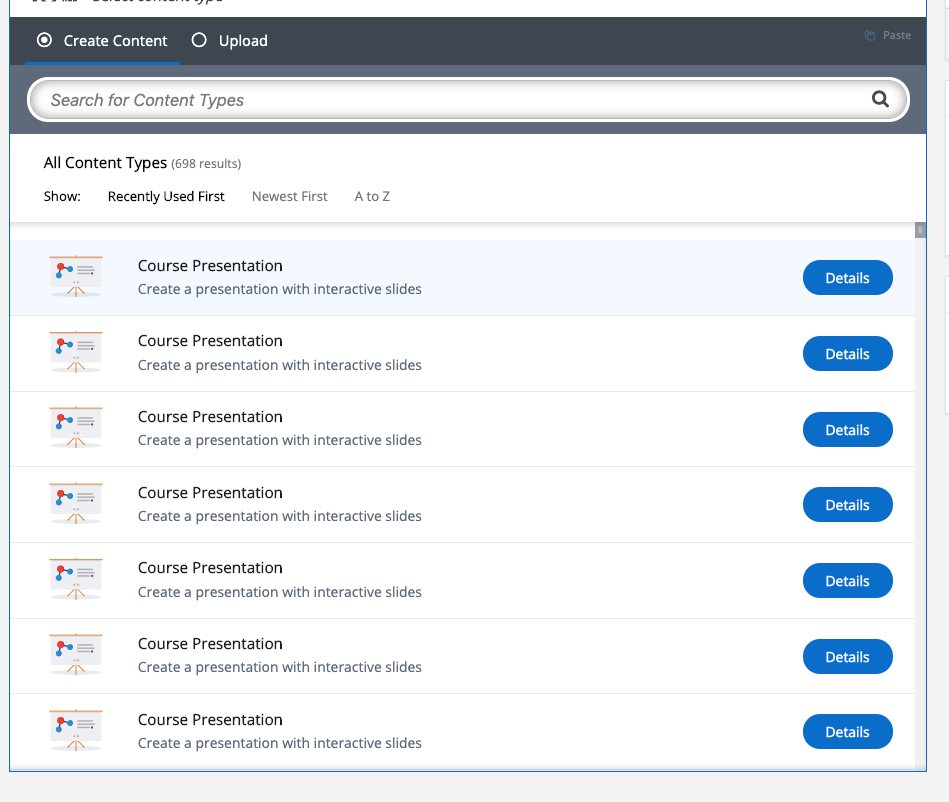Click the presentation easel icon in the sixth row
The height and width of the screenshot is (802, 949).
[x=76, y=655]
